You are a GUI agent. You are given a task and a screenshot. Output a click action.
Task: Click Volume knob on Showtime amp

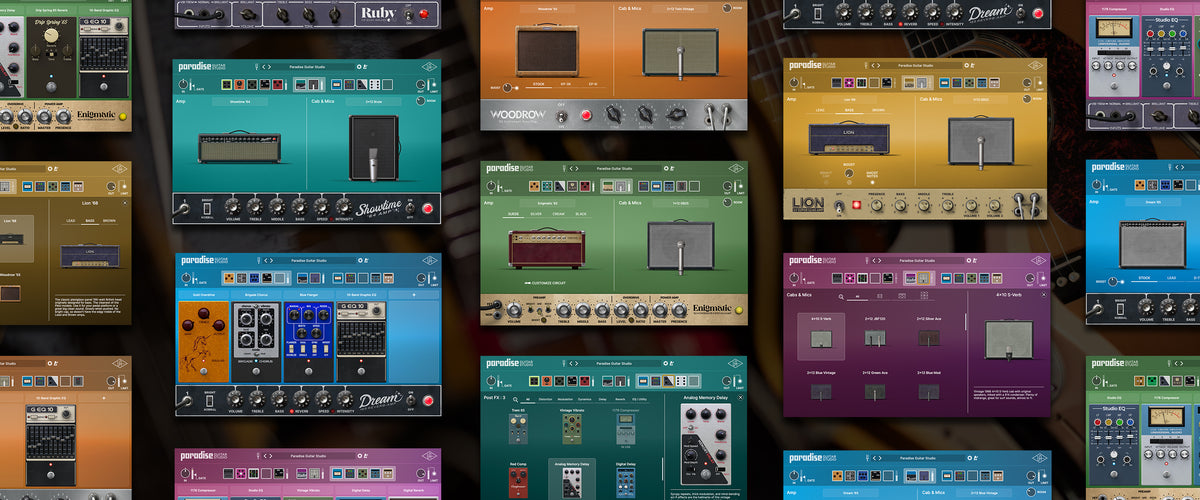(x=233, y=206)
